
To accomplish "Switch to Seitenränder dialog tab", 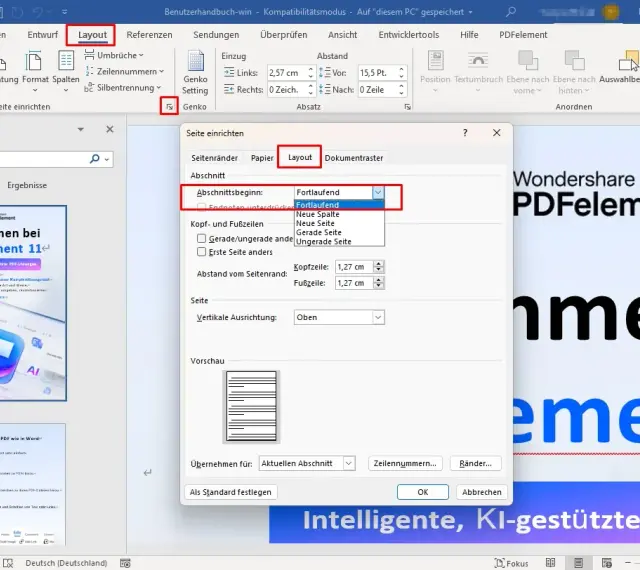I will tap(214, 158).
